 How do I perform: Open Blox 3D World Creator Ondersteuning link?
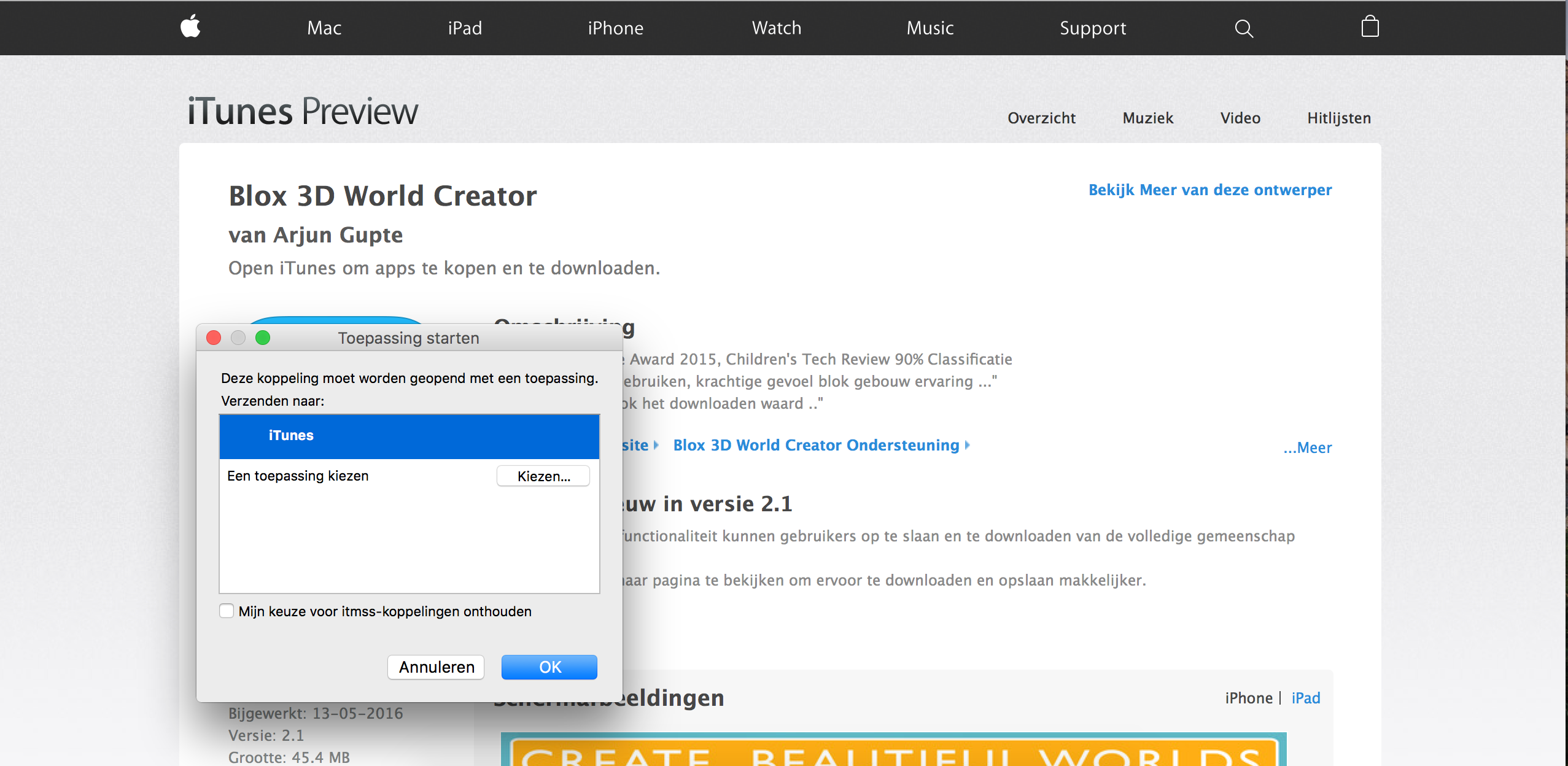point(821,445)
